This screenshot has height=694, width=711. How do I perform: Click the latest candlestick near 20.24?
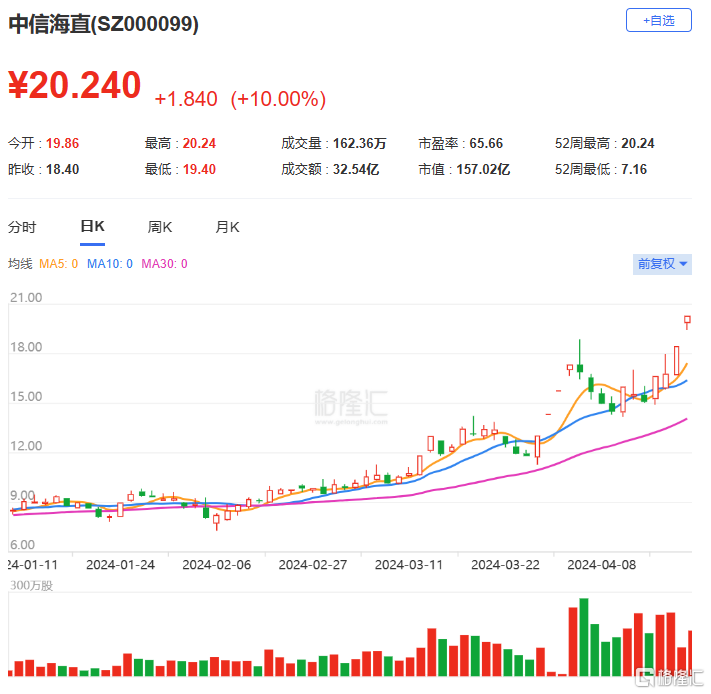coord(687,321)
